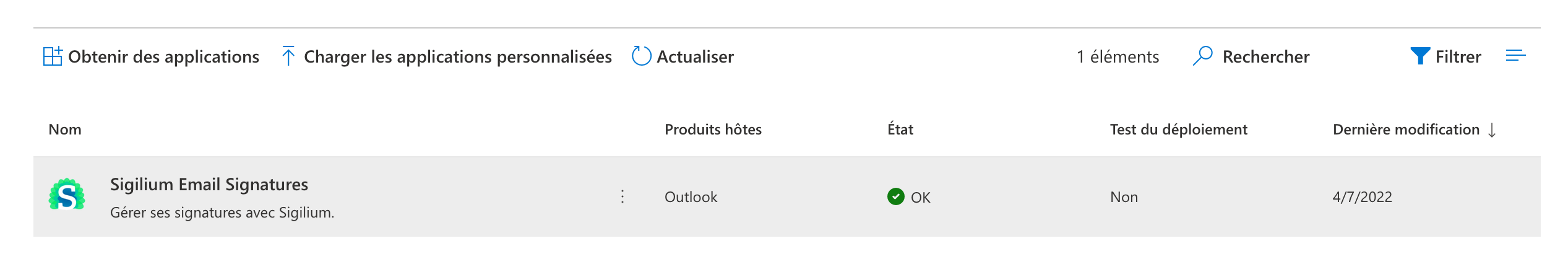Image resolution: width=1568 pixels, height=264 pixels.
Task: Click the Actualiser refresh icon
Action: coord(641,56)
